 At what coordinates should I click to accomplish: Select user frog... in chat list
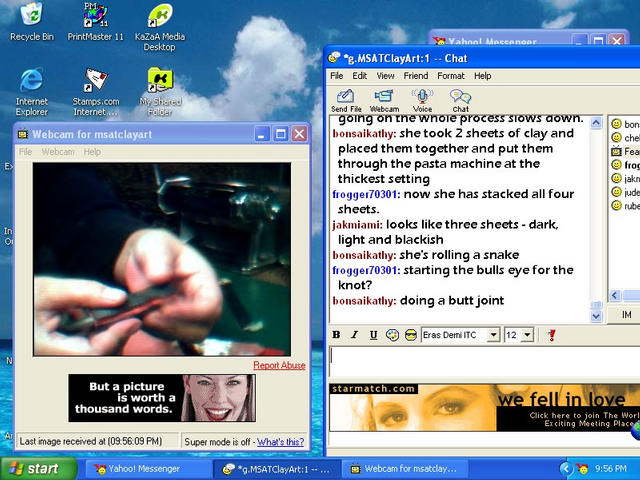(x=625, y=165)
